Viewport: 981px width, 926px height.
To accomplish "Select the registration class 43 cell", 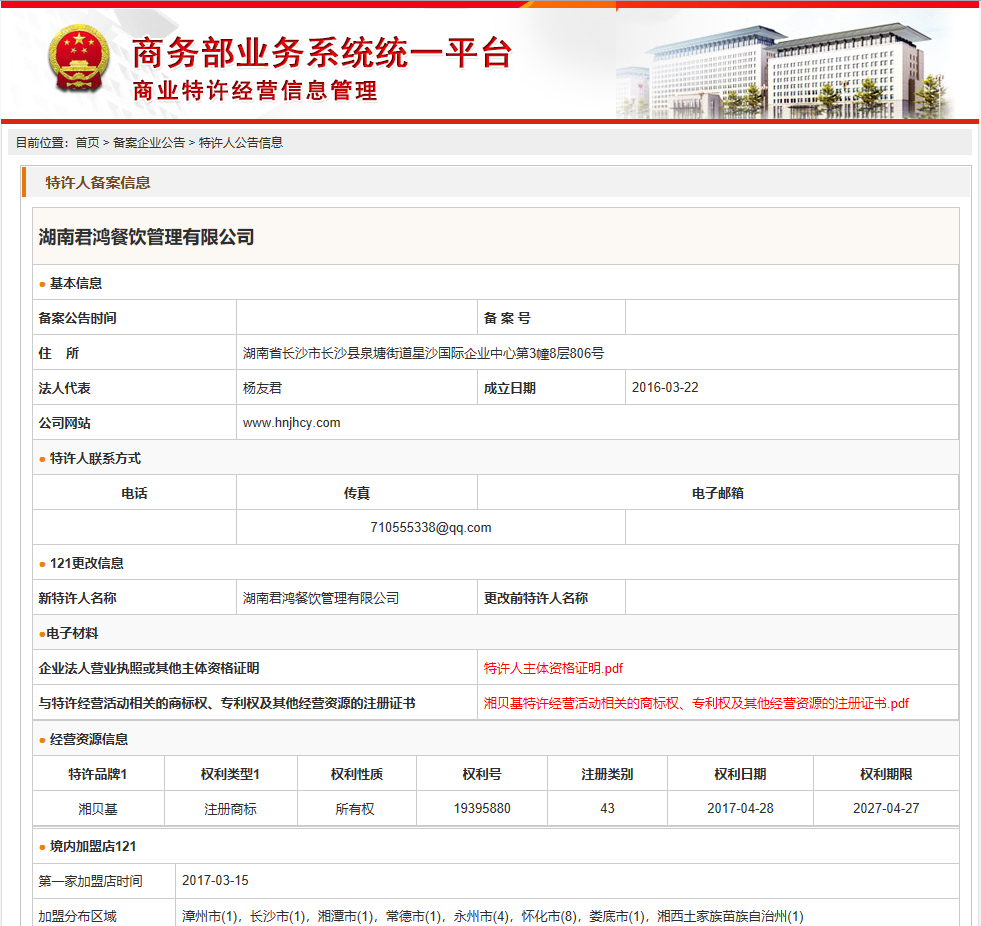I will [607, 808].
